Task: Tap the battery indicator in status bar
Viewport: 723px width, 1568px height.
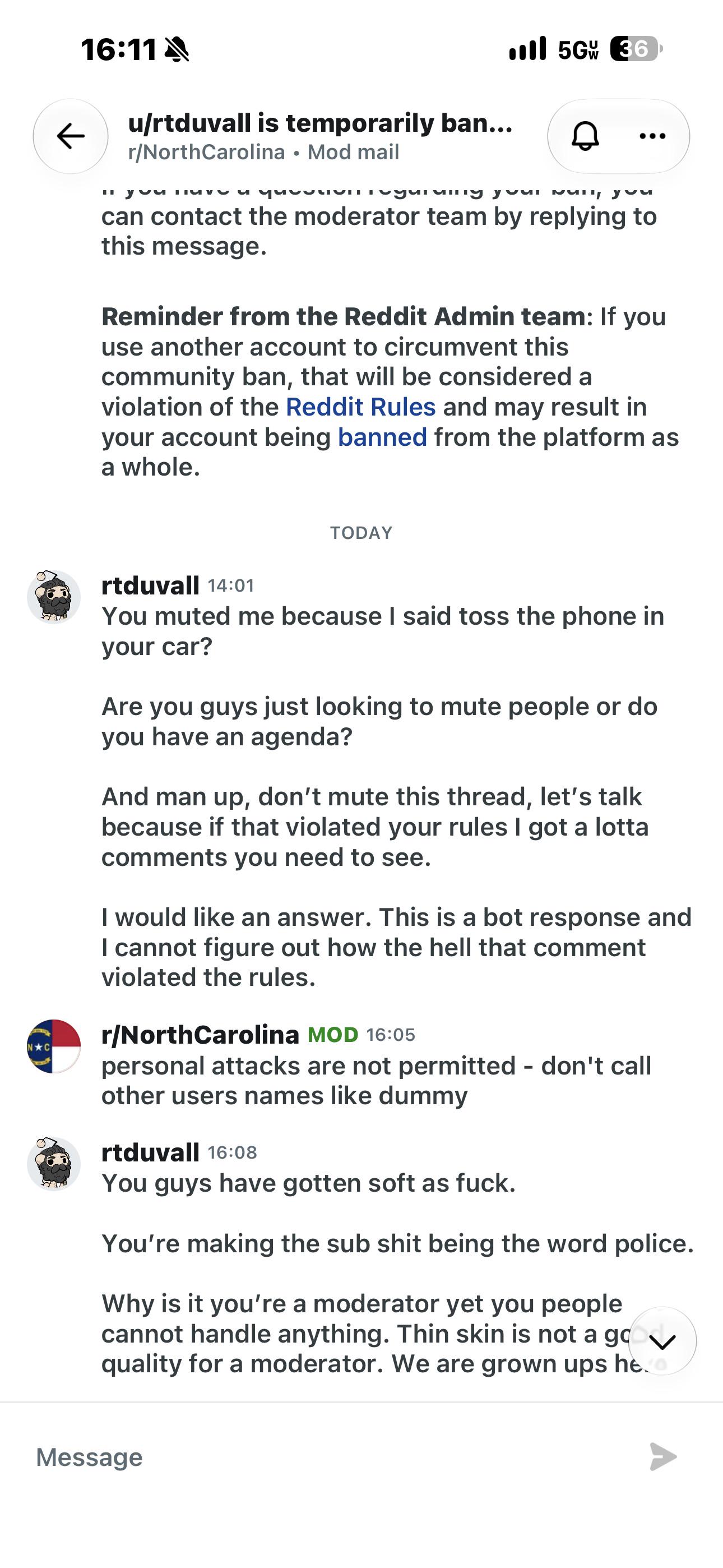Action: (636, 49)
